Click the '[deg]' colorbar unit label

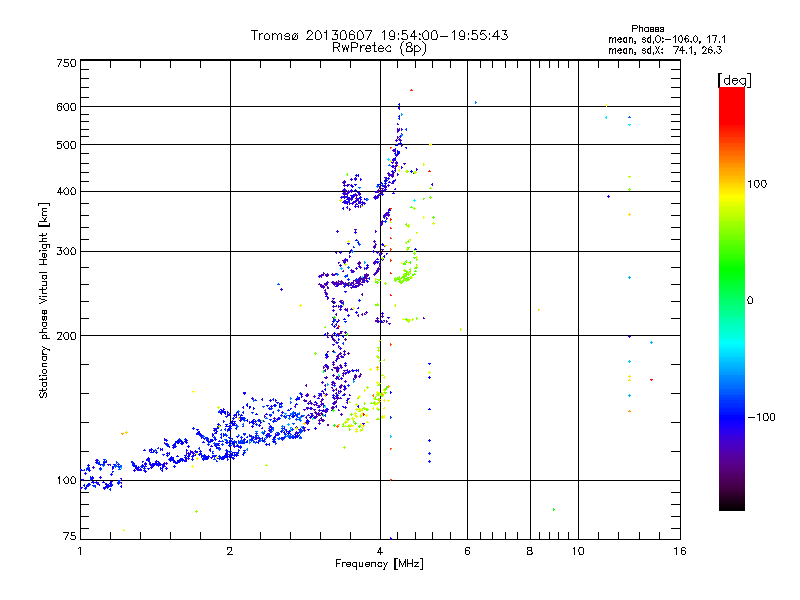[x=734, y=80]
